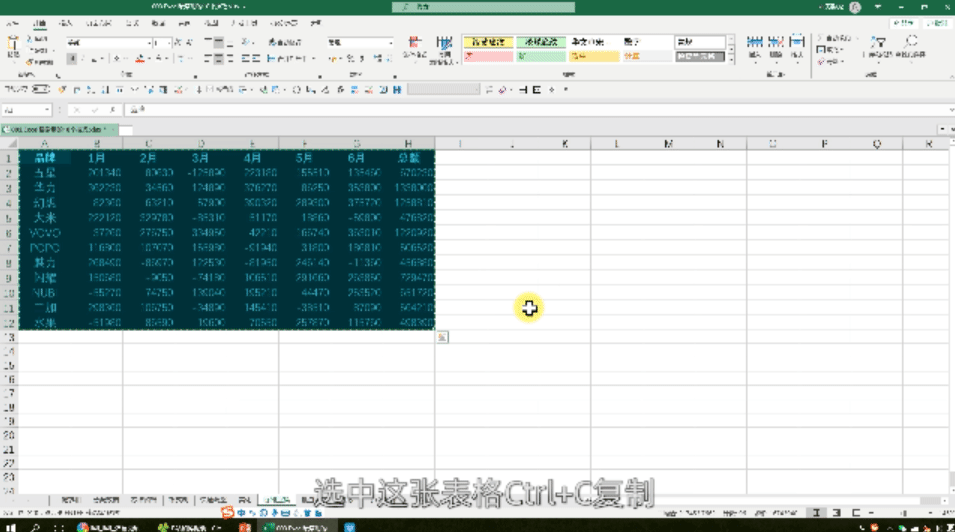Toggle Bold formatting

(x=71, y=59)
